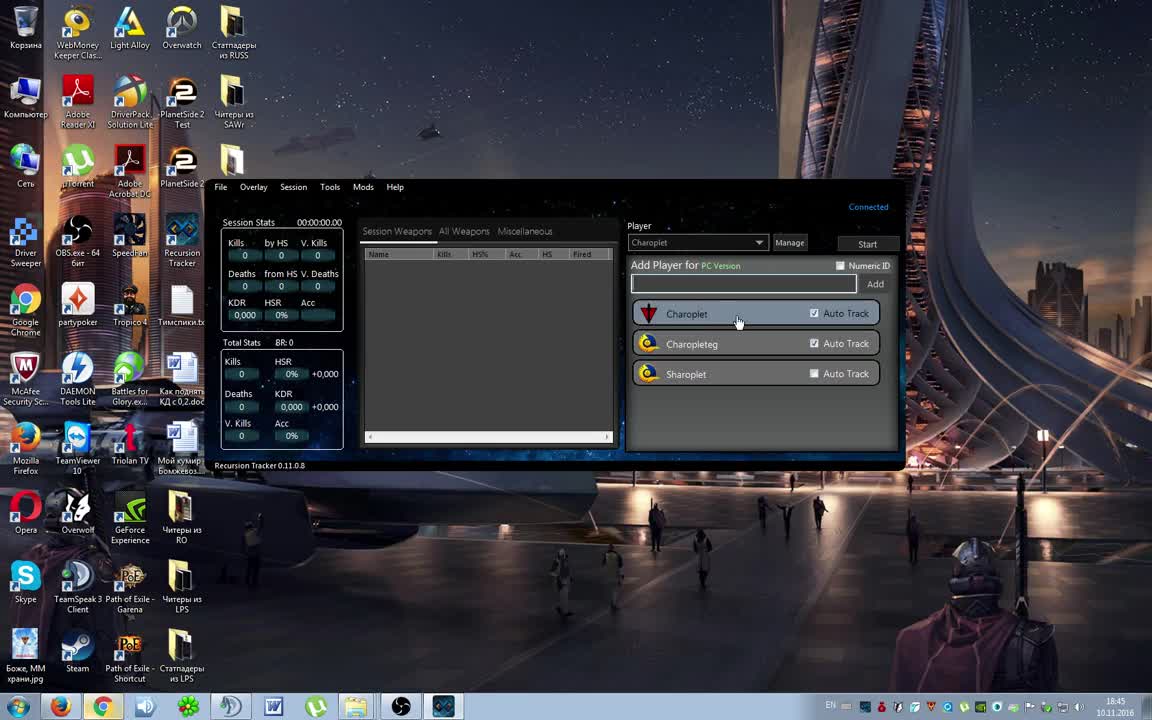1152x720 pixels.
Task: Click the weapons list horizontal scrollbar
Action: (x=488, y=436)
